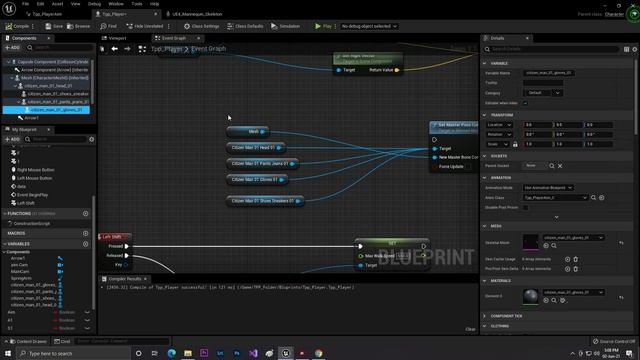
Task: Click Add in the Components panel
Action: click(12, 48)
